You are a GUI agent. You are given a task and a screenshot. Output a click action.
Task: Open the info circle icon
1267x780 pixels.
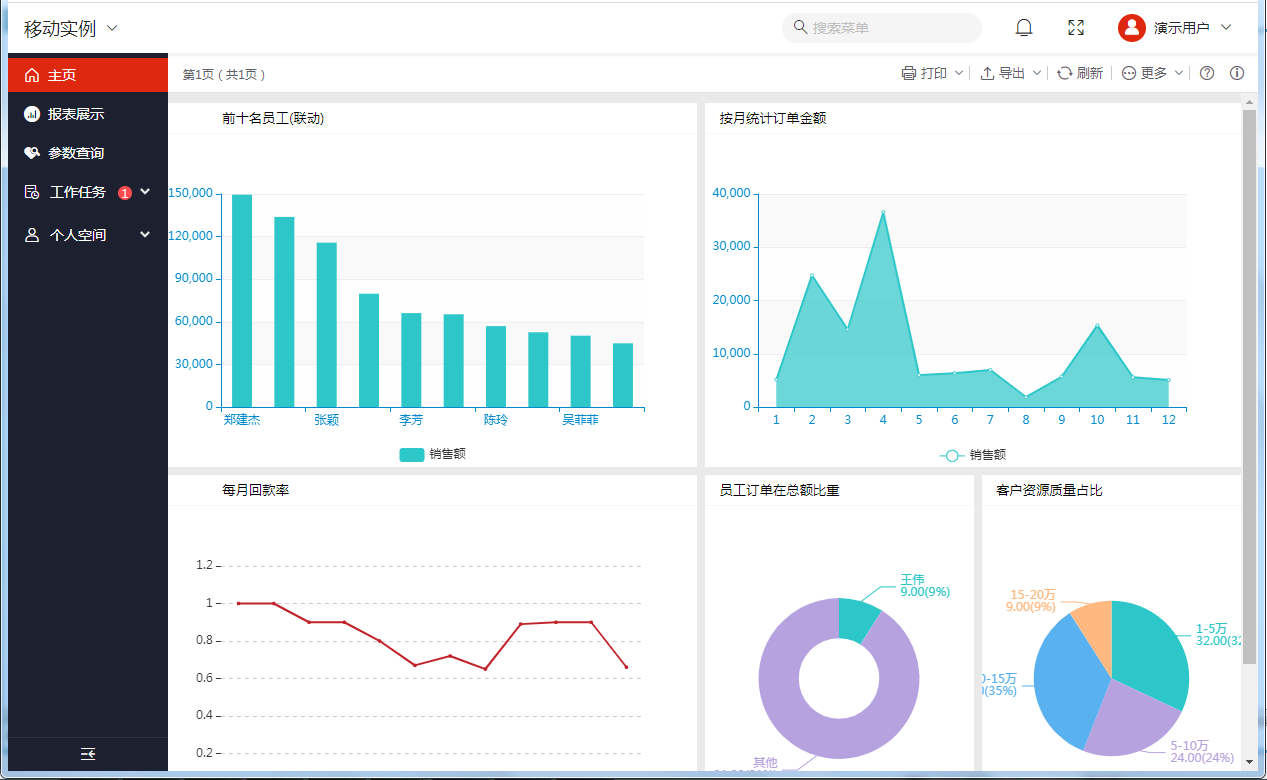[x=1237, y=73]
